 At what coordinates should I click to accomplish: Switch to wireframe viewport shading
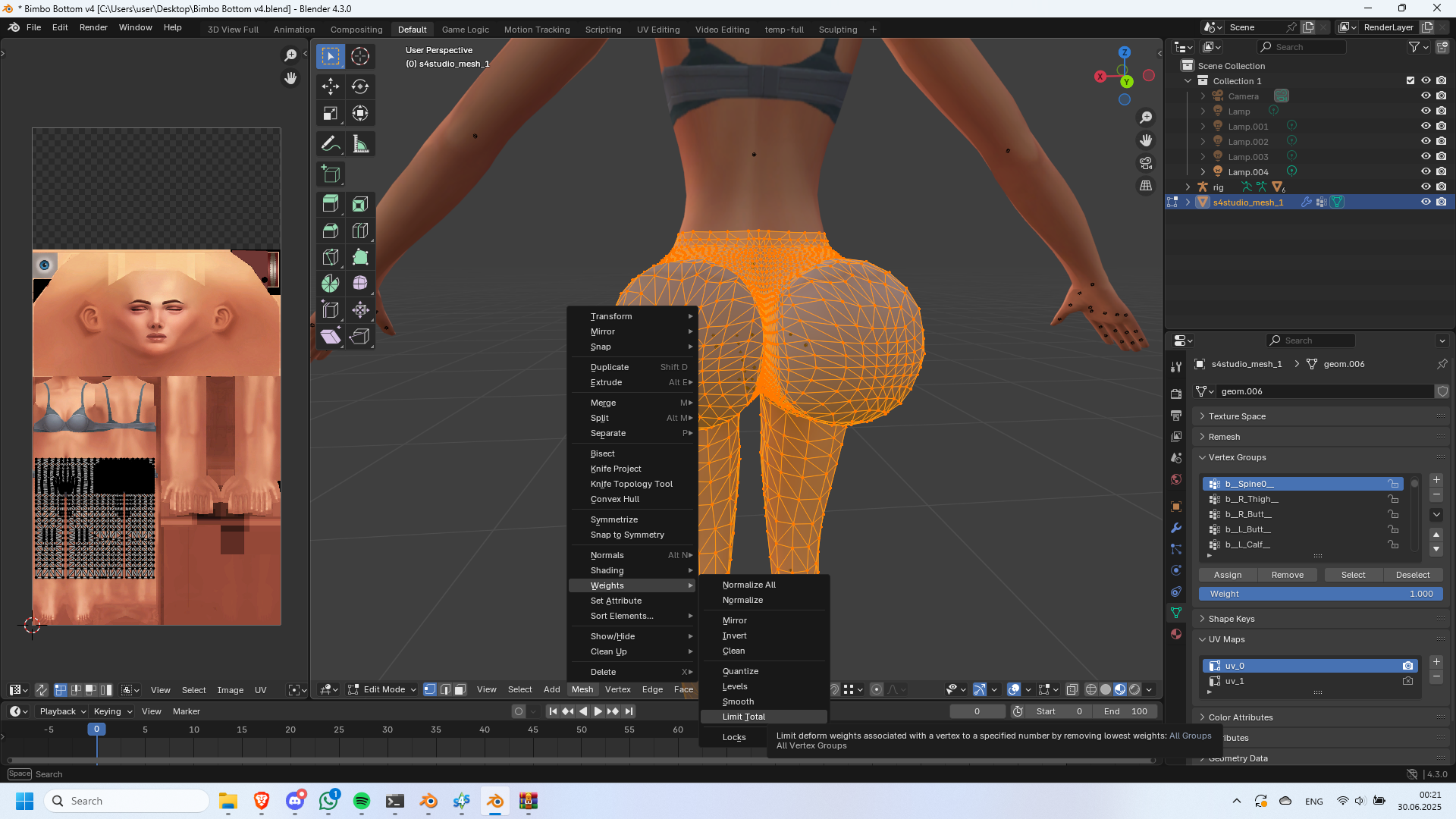click(1091, 689)
